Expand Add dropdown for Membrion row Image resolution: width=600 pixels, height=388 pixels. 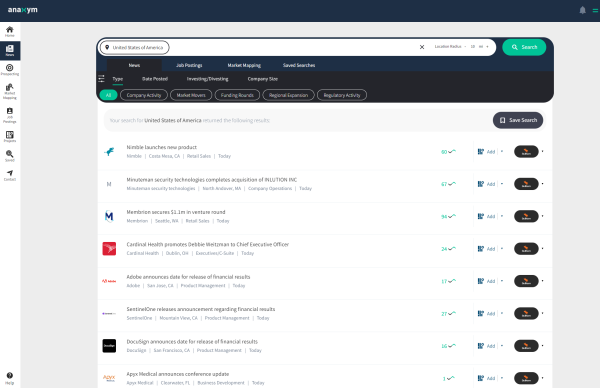[x=502, y=216]
